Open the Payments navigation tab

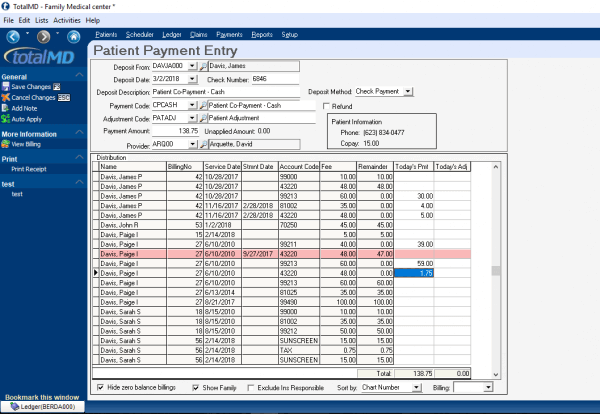click(x=229, y=35)
